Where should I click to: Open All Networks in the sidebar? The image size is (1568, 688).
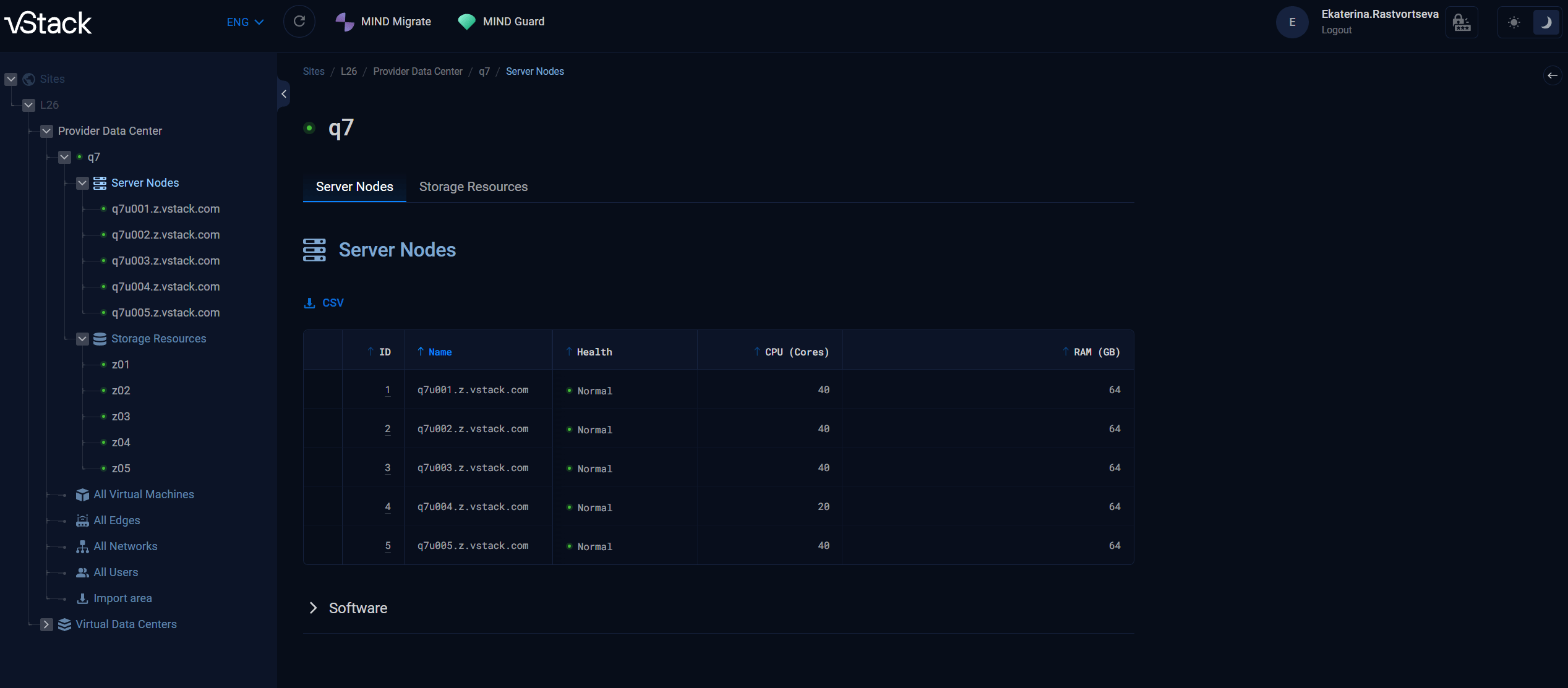tap(125, 546)
